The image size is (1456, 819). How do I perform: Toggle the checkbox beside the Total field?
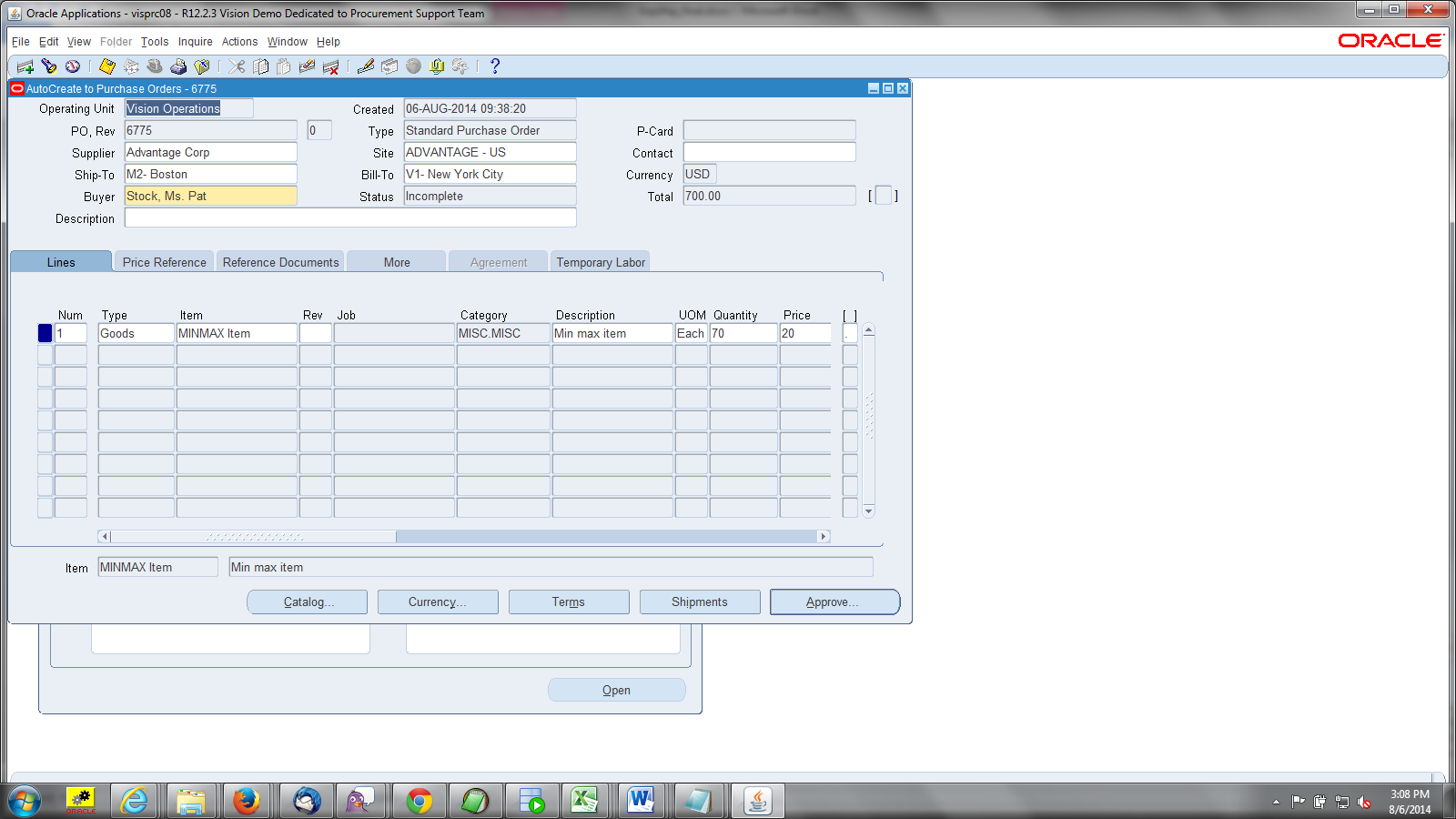883,196
